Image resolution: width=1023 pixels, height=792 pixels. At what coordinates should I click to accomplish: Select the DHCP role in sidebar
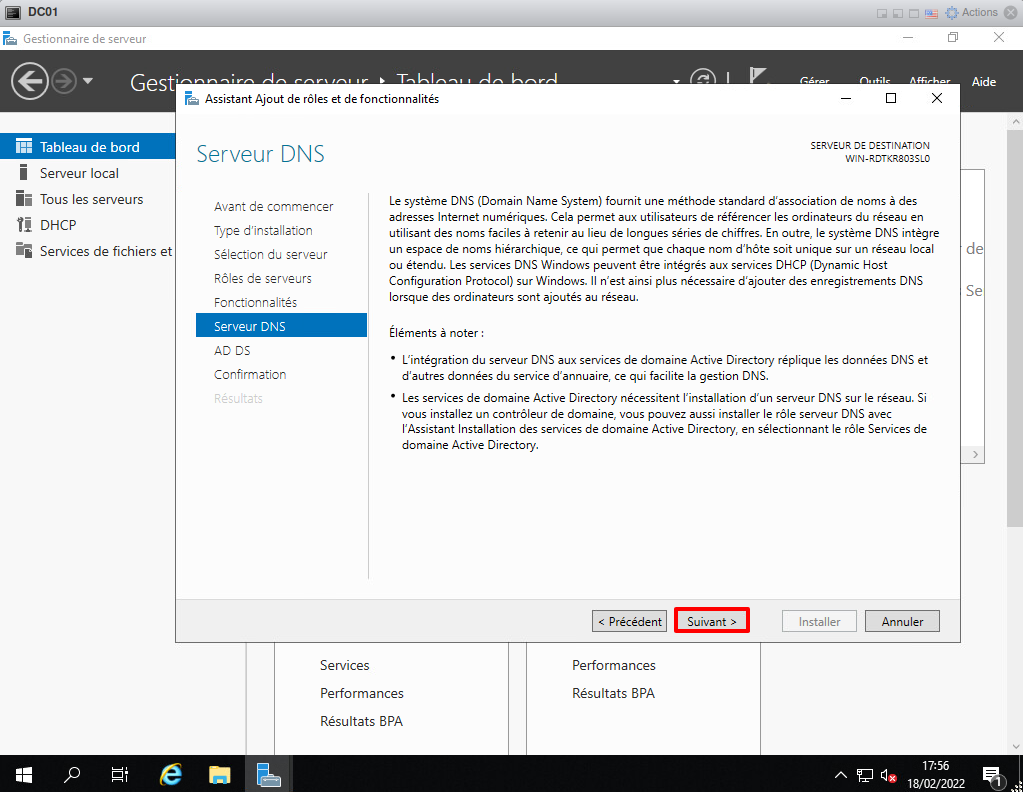pos(58,225)
